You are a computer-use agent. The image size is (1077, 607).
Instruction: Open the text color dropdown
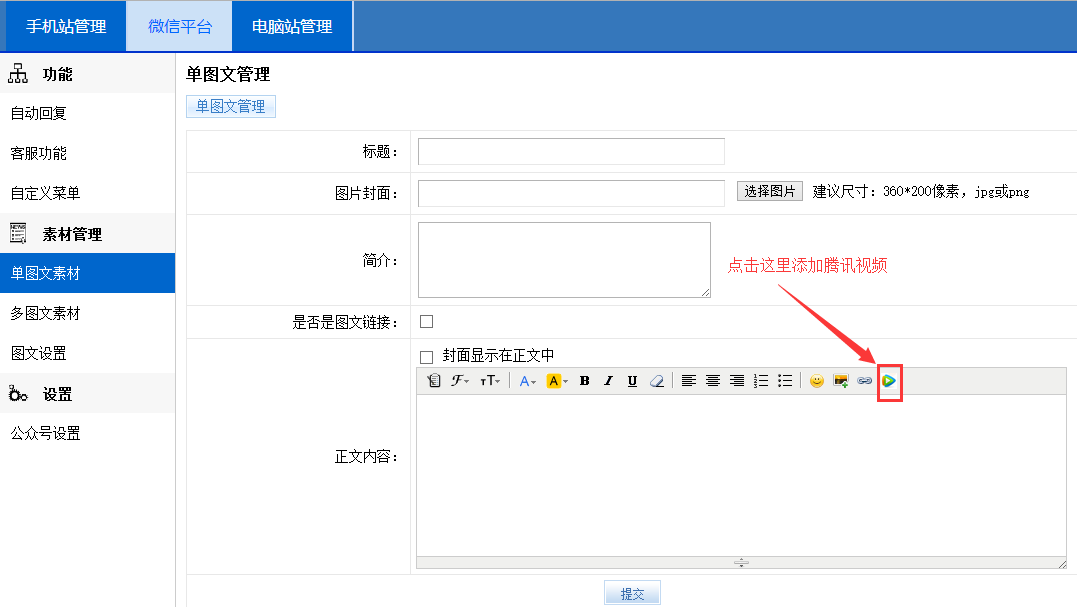[528, 381]
